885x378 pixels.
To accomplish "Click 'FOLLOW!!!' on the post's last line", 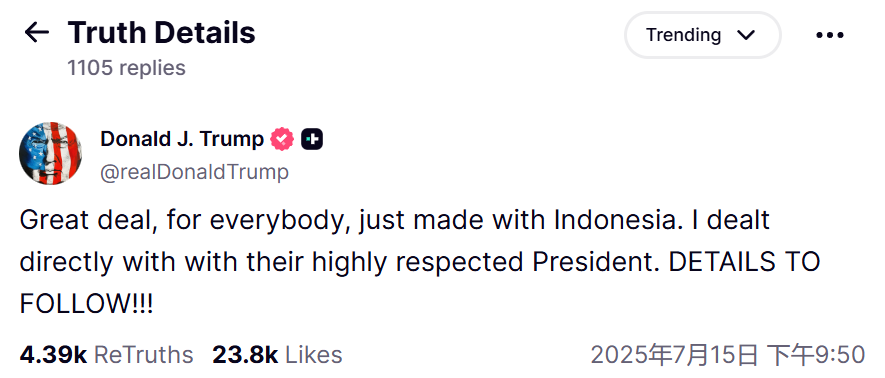I will (x=86, y=305).
